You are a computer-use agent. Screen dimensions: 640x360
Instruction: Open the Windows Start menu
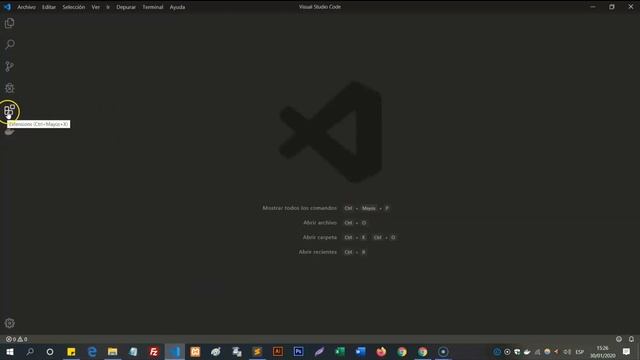10,352
